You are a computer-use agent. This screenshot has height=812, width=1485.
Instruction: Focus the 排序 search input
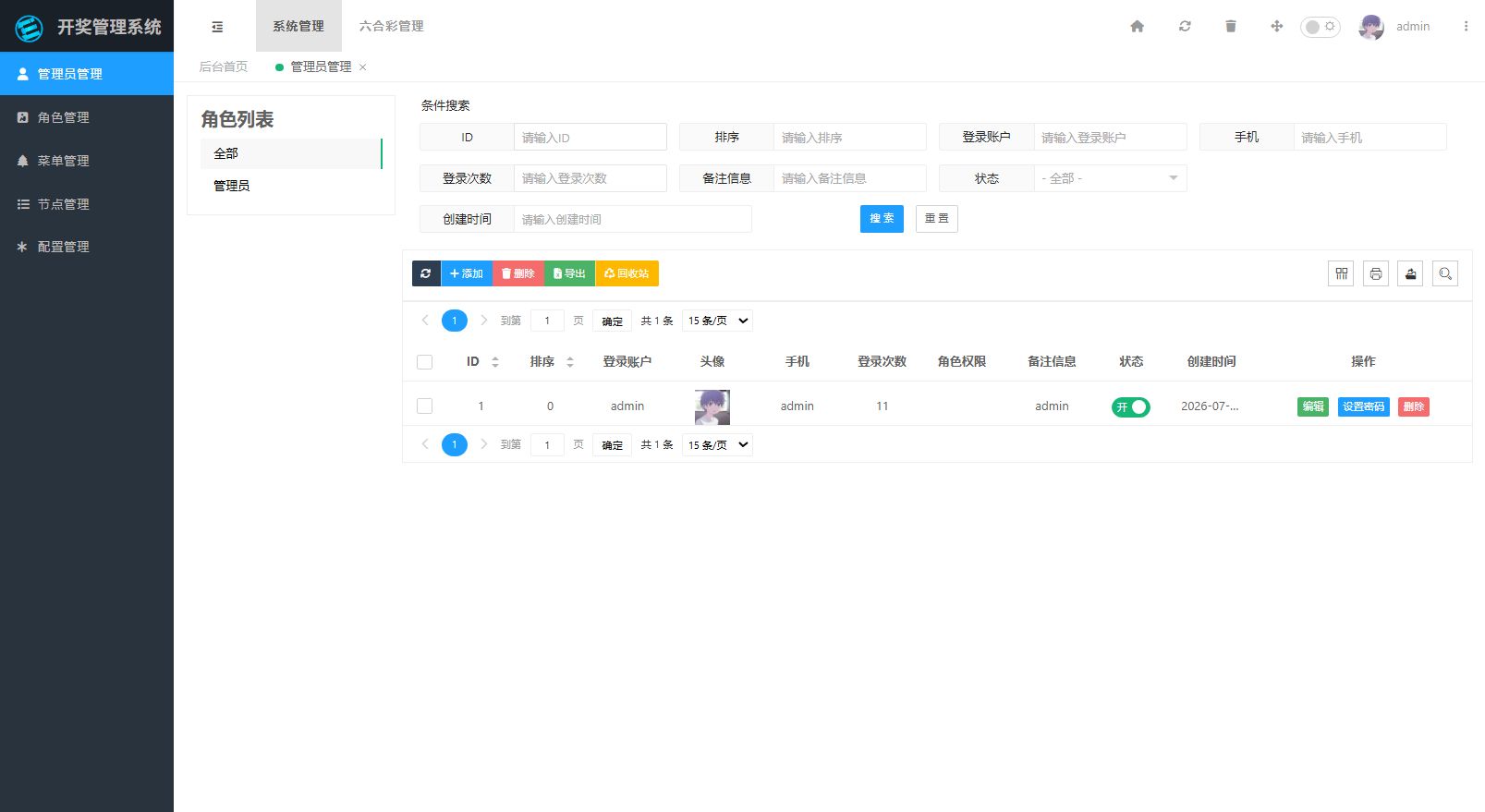coord(850,137)
